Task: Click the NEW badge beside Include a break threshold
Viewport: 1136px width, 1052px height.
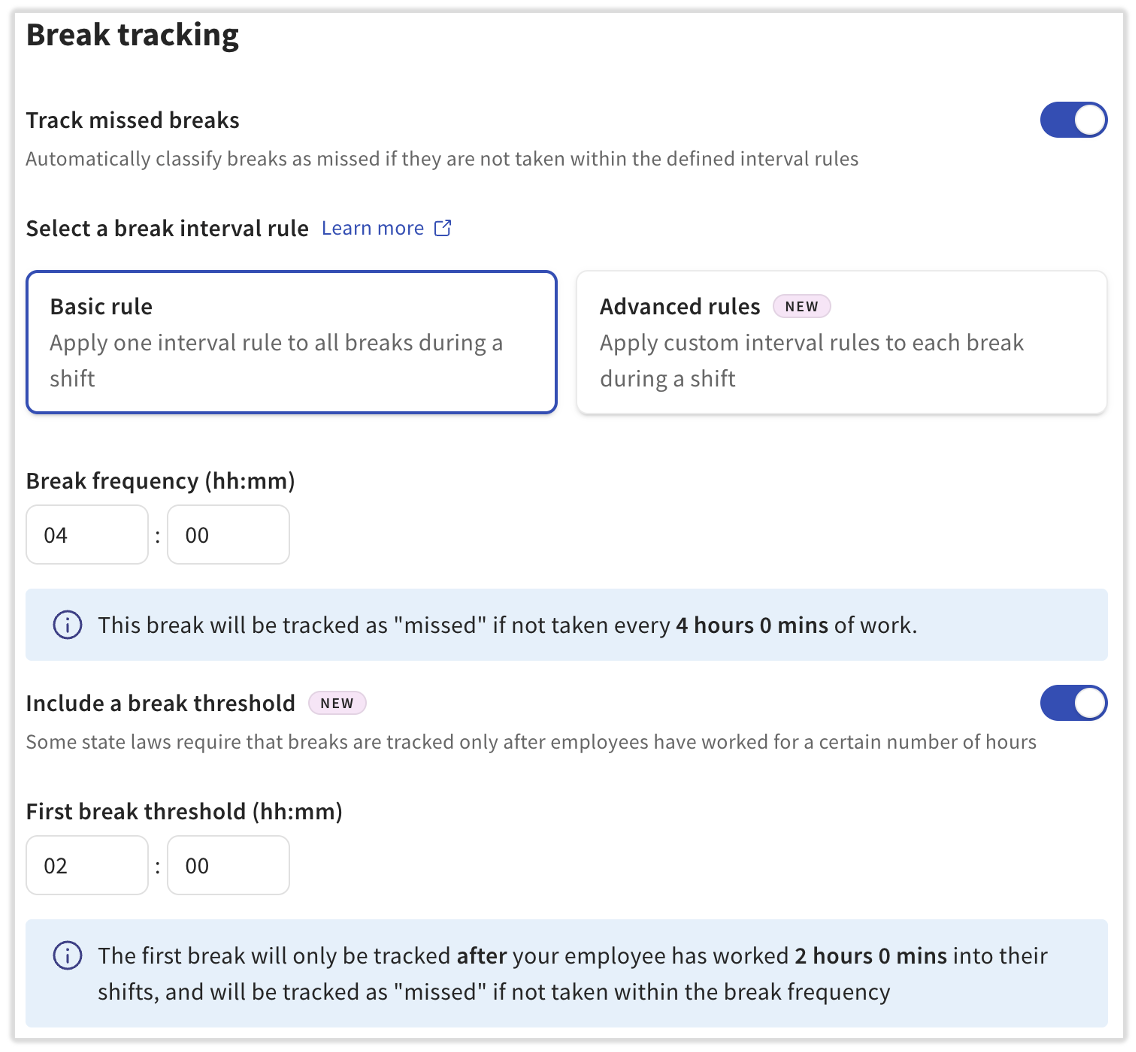Action: [x=337, y=703]
